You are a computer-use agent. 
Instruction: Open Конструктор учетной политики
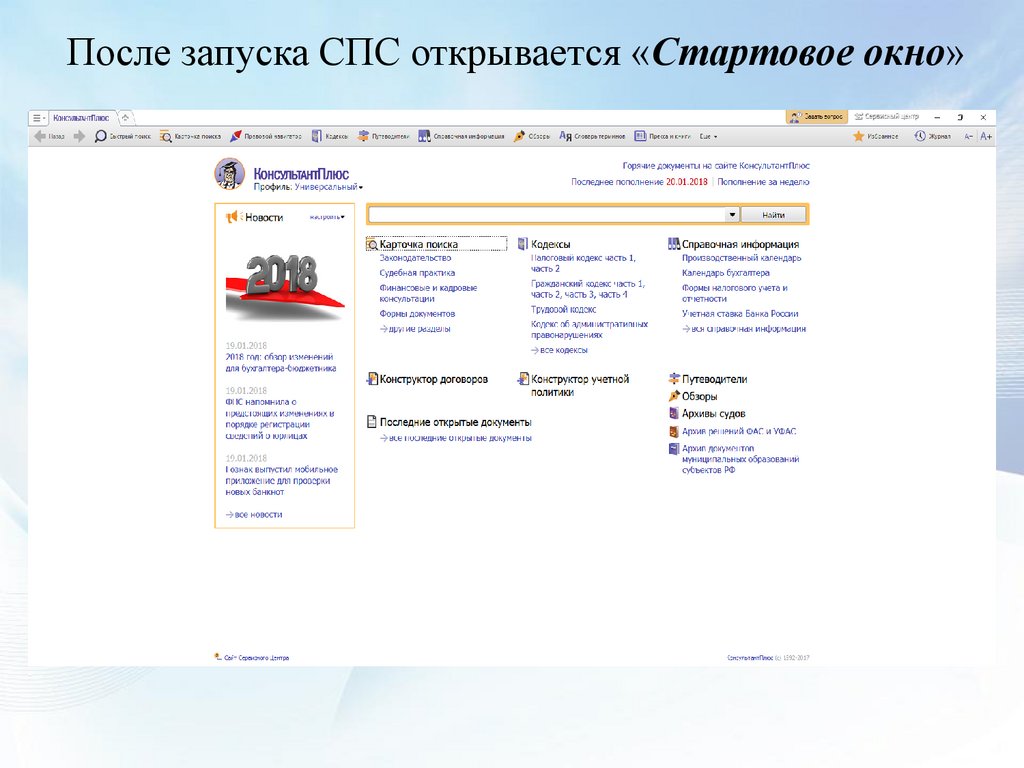(x=580, y=385)
